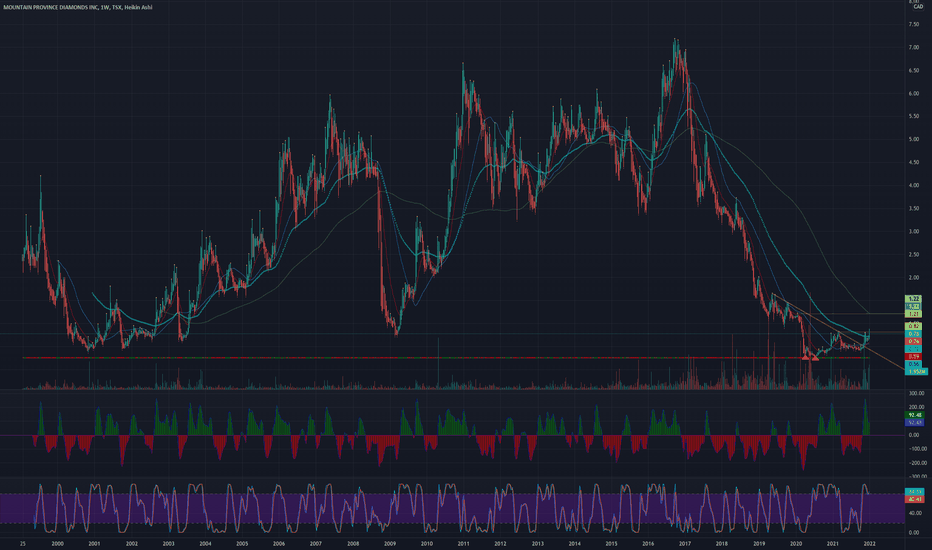Select the 300.00 indicator scale label
The width and height of the screenshot is (932, 550).
tap(916, 394)
